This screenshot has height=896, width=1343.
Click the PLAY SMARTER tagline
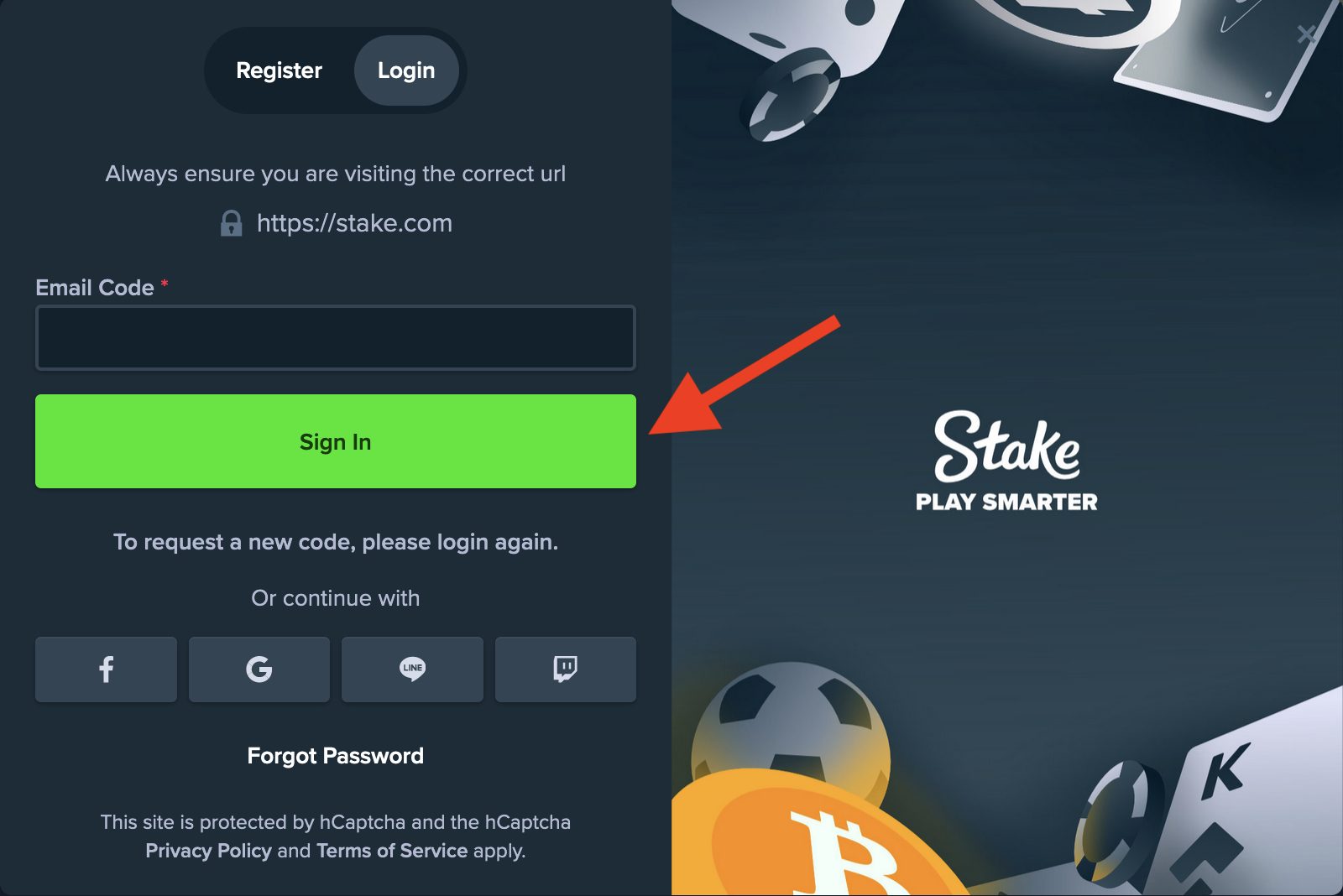coord(1006,502)
